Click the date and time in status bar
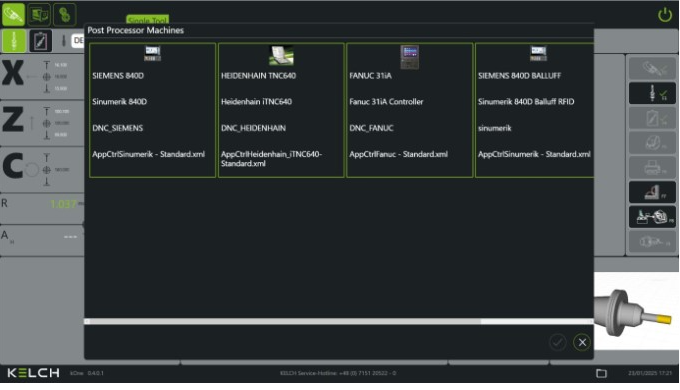 point(650,373)
